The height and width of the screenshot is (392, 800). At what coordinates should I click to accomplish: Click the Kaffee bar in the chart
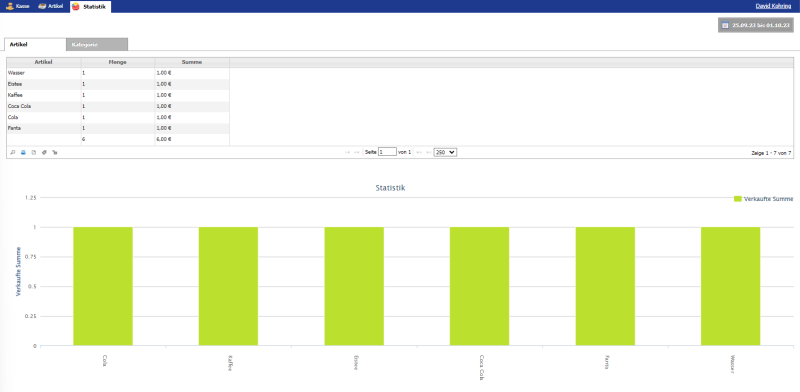point(228,286)
